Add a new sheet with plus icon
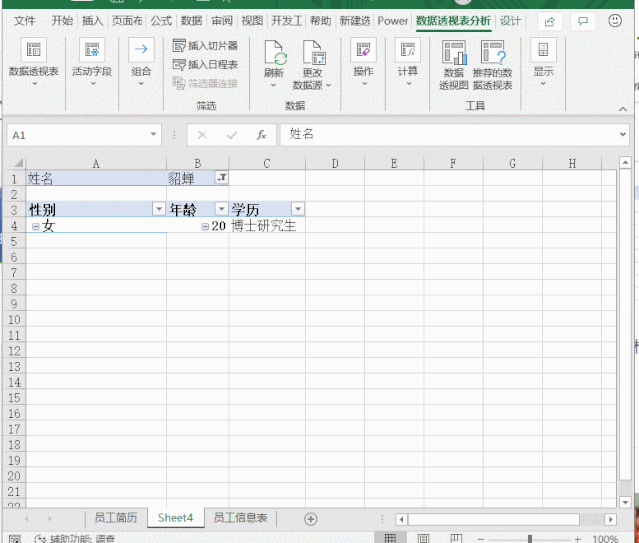639x543 pixels. point(311,519)
